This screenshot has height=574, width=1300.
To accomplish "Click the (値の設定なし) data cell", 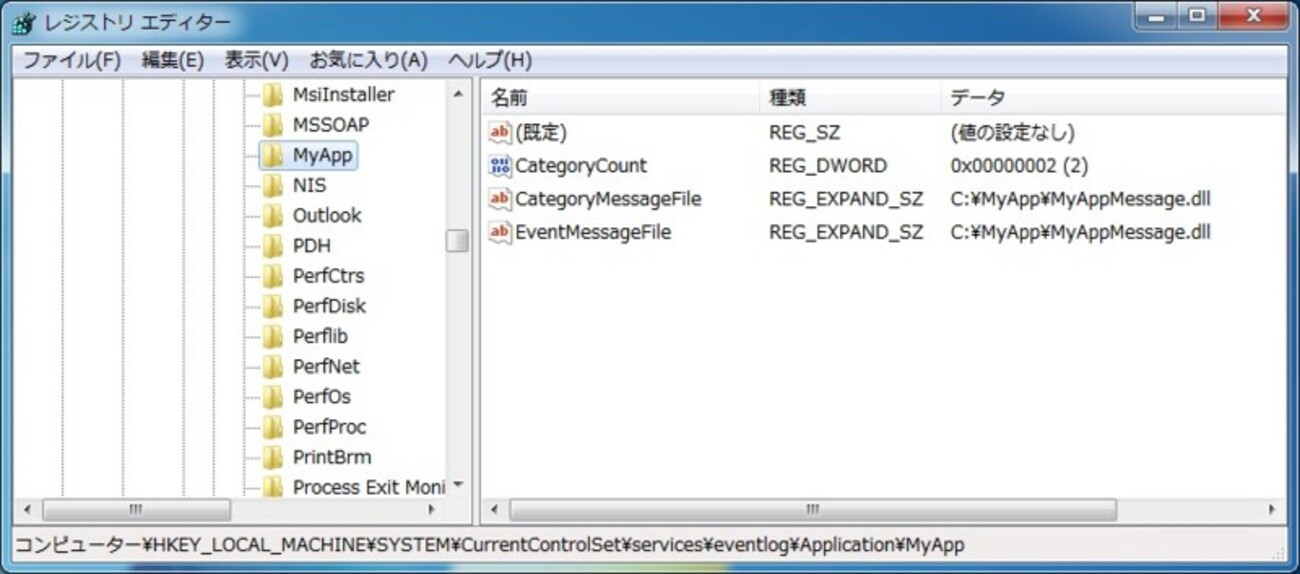I will click(1013, 132).
